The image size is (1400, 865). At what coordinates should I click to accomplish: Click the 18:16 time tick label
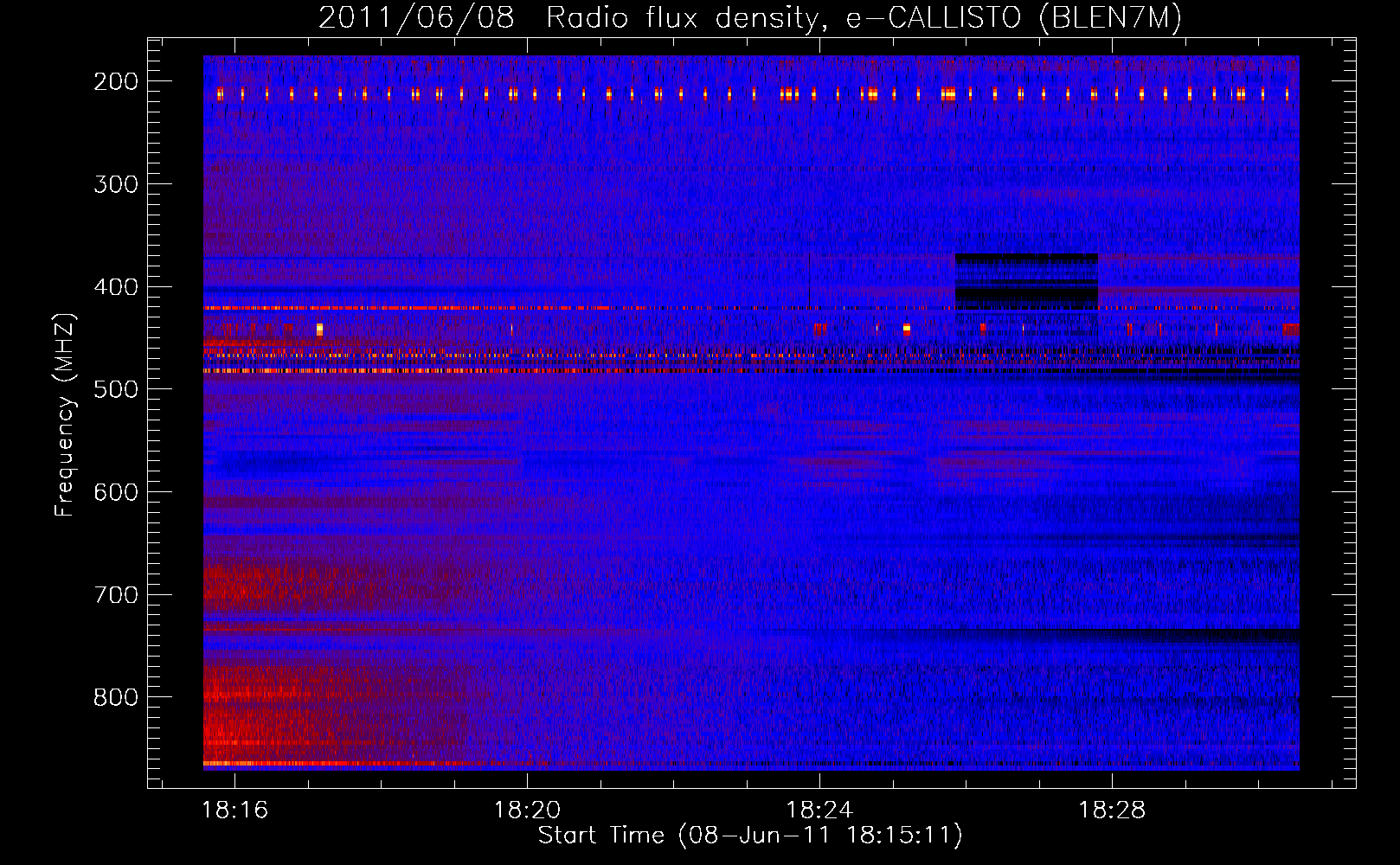click(x=235, y=810)
